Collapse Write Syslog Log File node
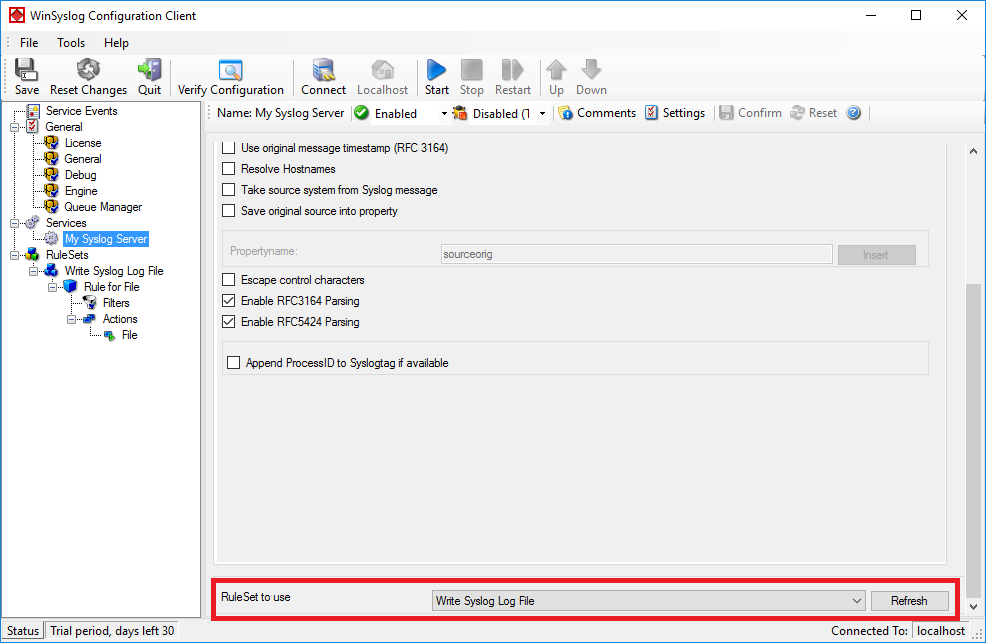The width and height of the screenshot is (986, 643). [x=33, y=271]
